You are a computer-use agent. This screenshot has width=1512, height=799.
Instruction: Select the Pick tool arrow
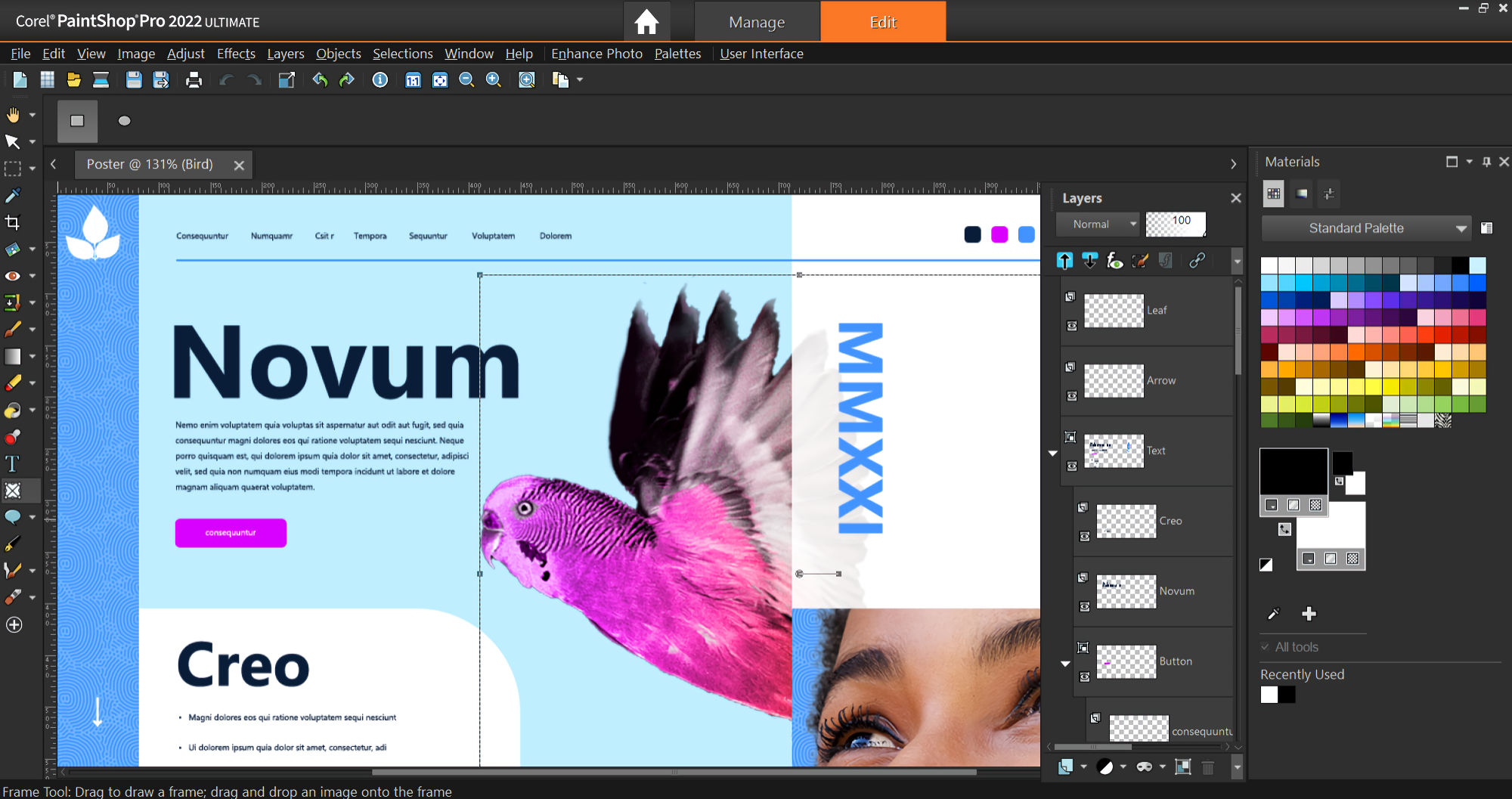pos(13,141)
